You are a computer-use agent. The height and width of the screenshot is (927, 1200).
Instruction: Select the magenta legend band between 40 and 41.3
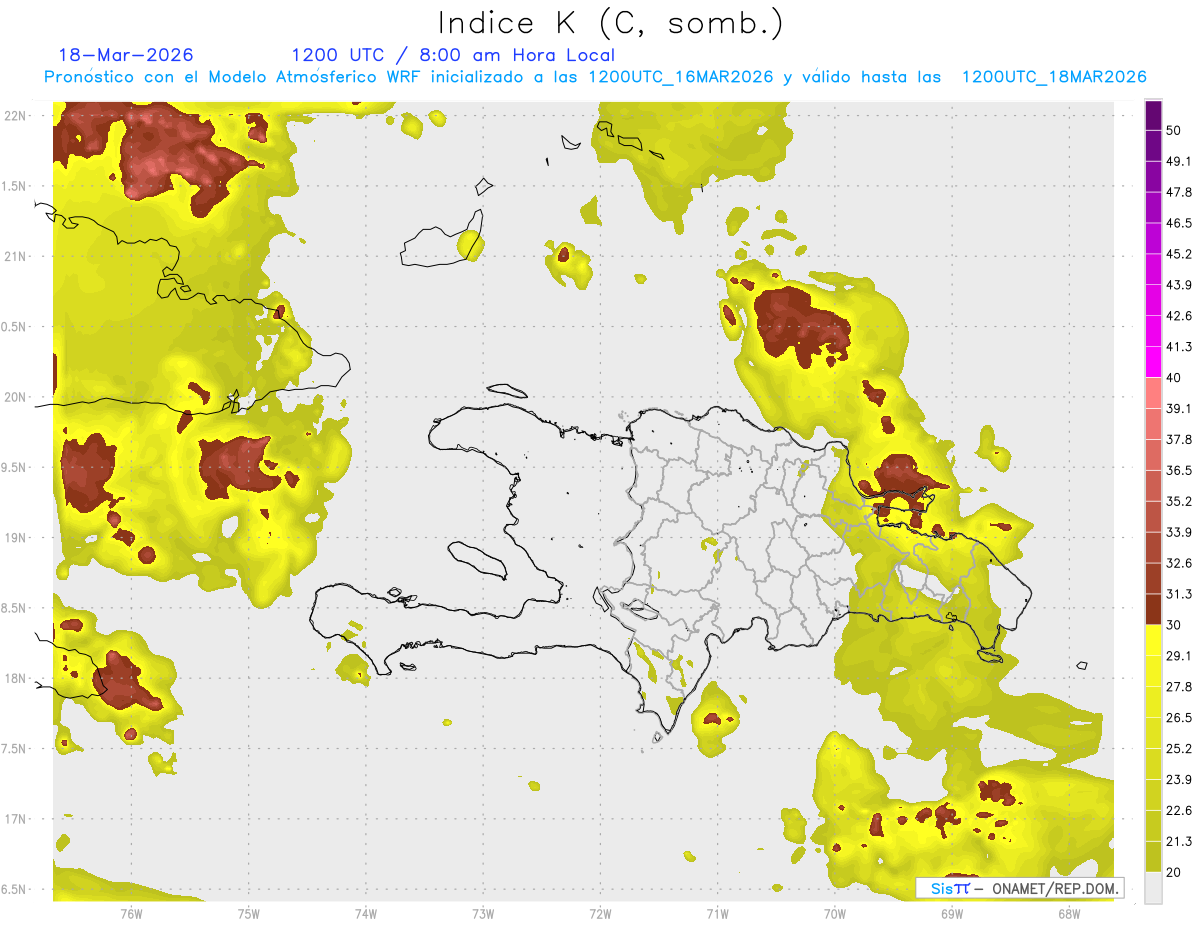point(1153,362)
